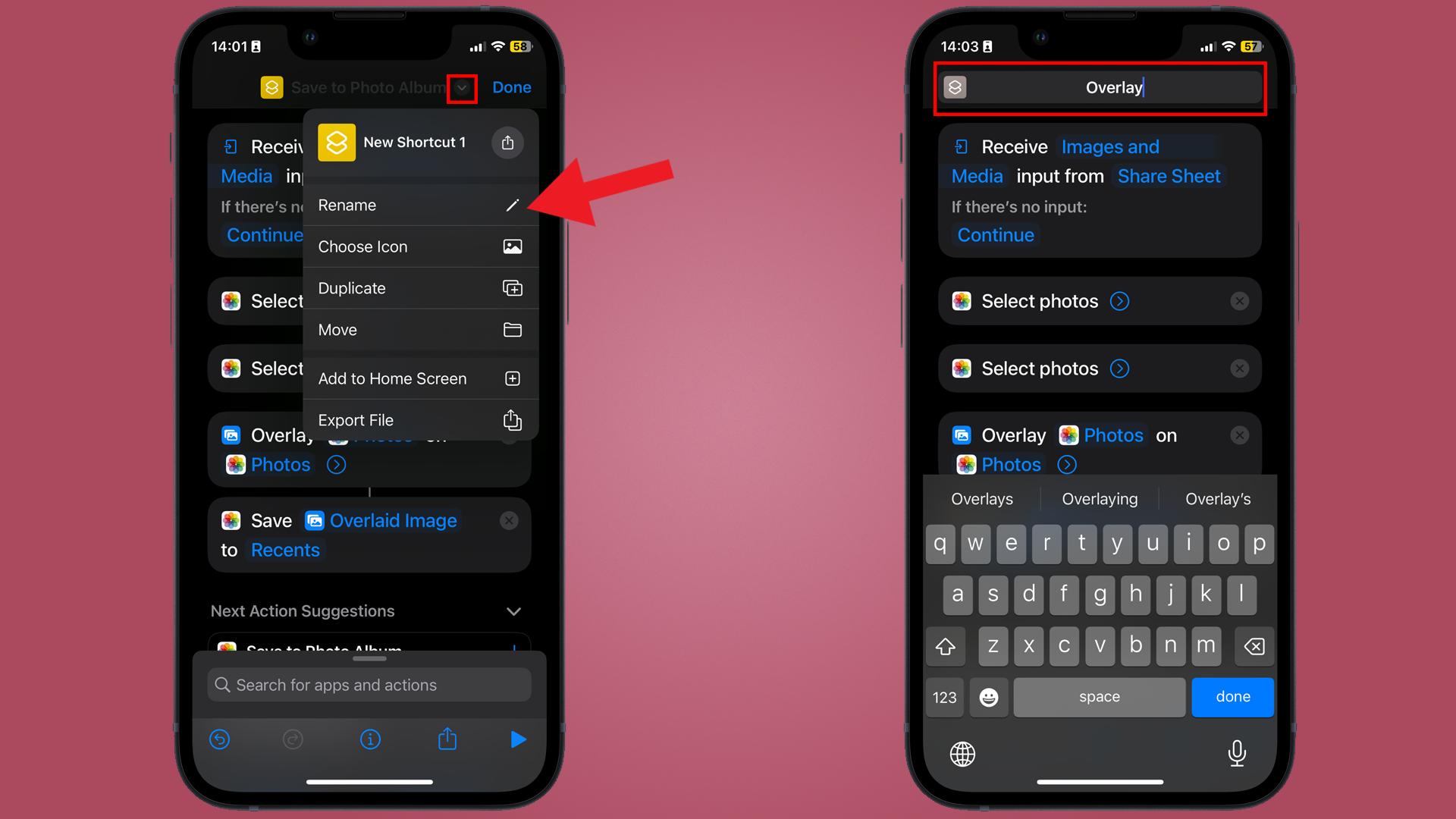This screenshot has width=1456, height=819.
Task: Tap the share icon on New Shortcut 1
Action: point(509,142)
